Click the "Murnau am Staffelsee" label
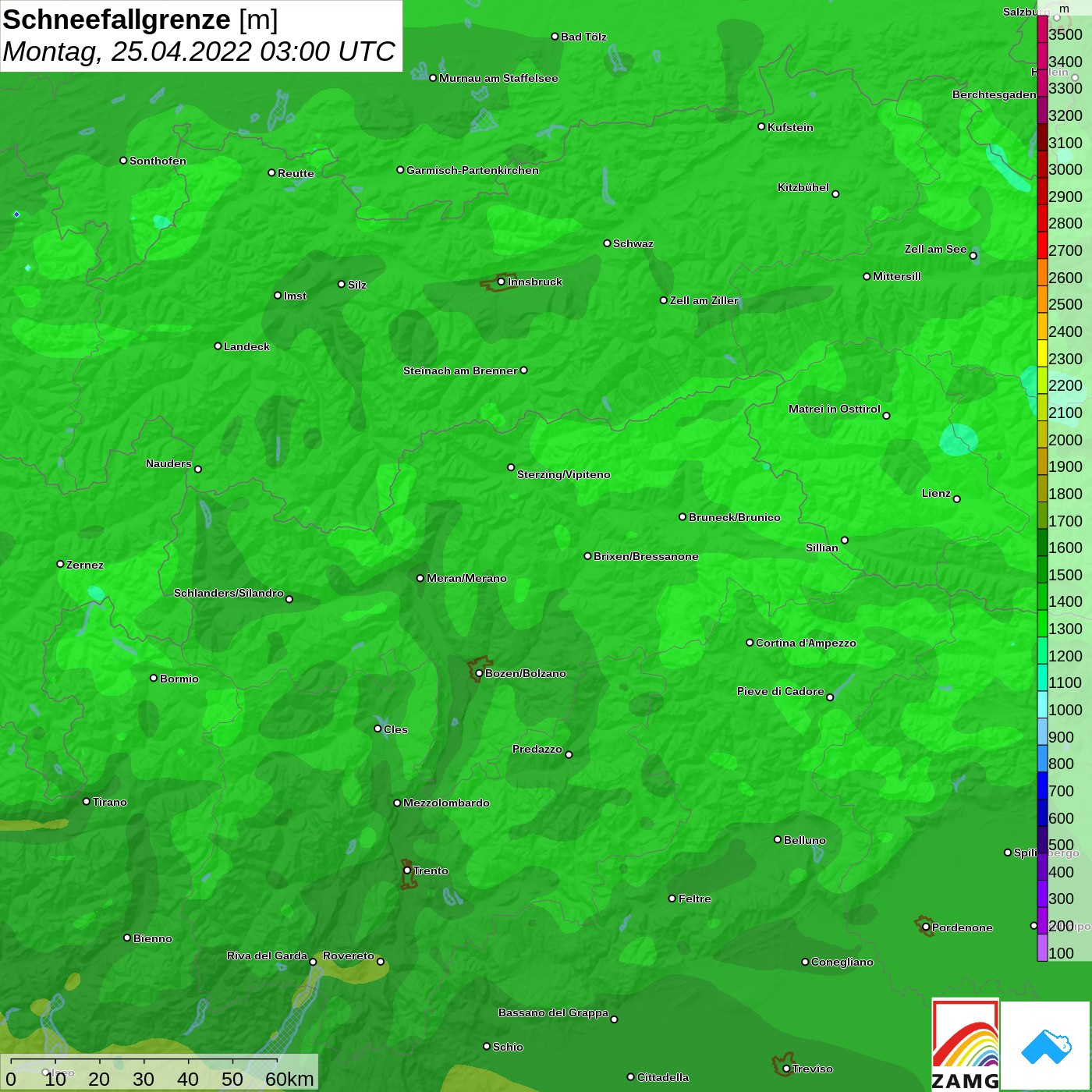 [x=498, y=78]
